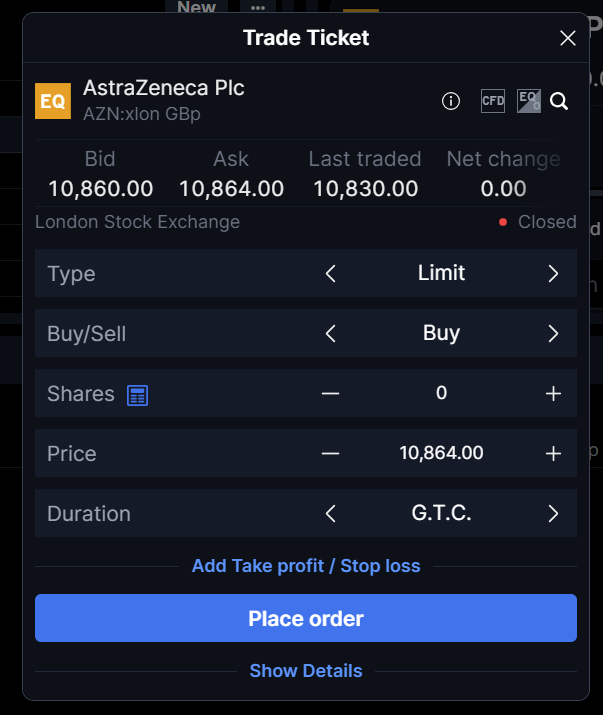Image resolution: width=603 pixels, height=715 pixels.
Task: Search for another instrument
Action: coord(559,101)
